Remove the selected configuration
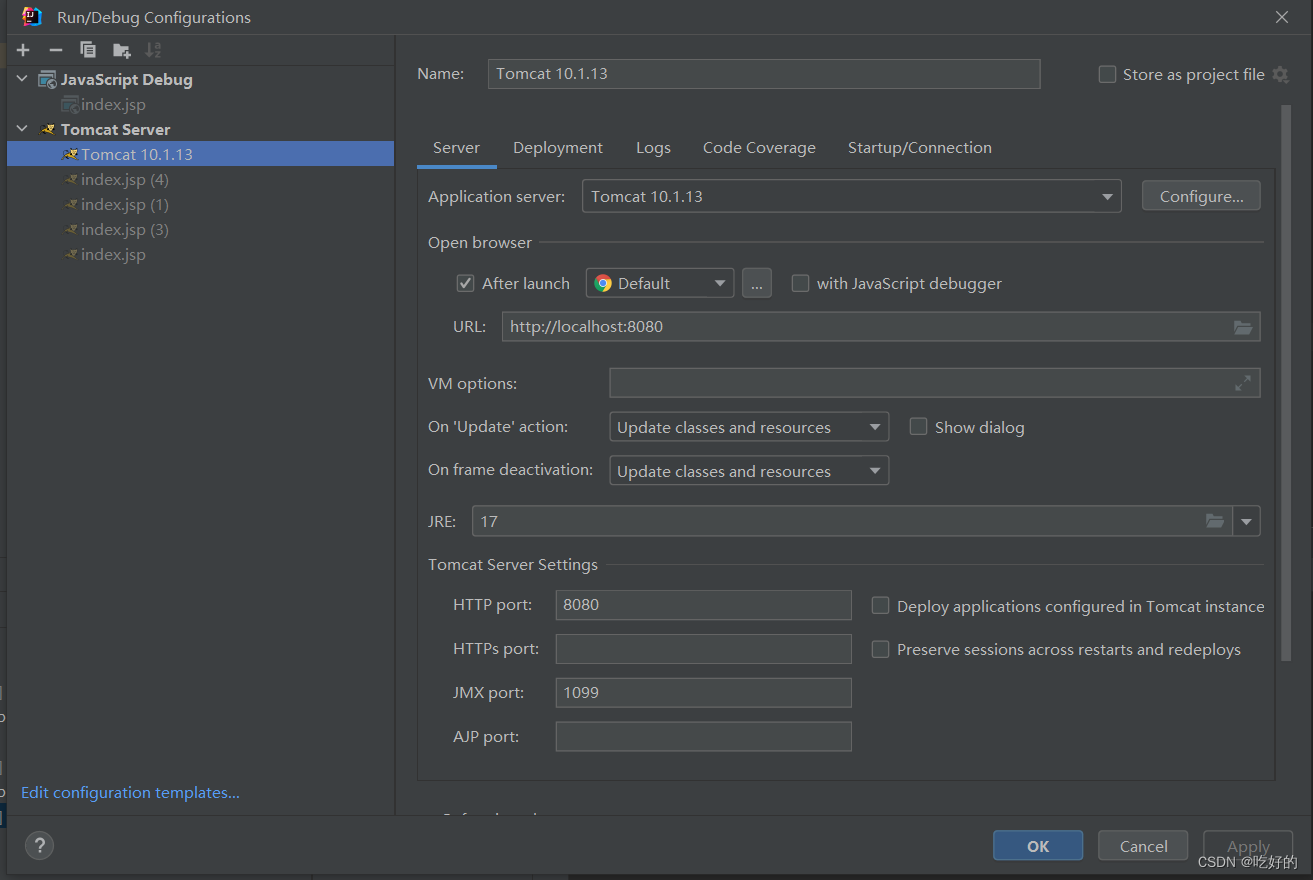Screen dimensions: 1313x880 tap(56, 50)
